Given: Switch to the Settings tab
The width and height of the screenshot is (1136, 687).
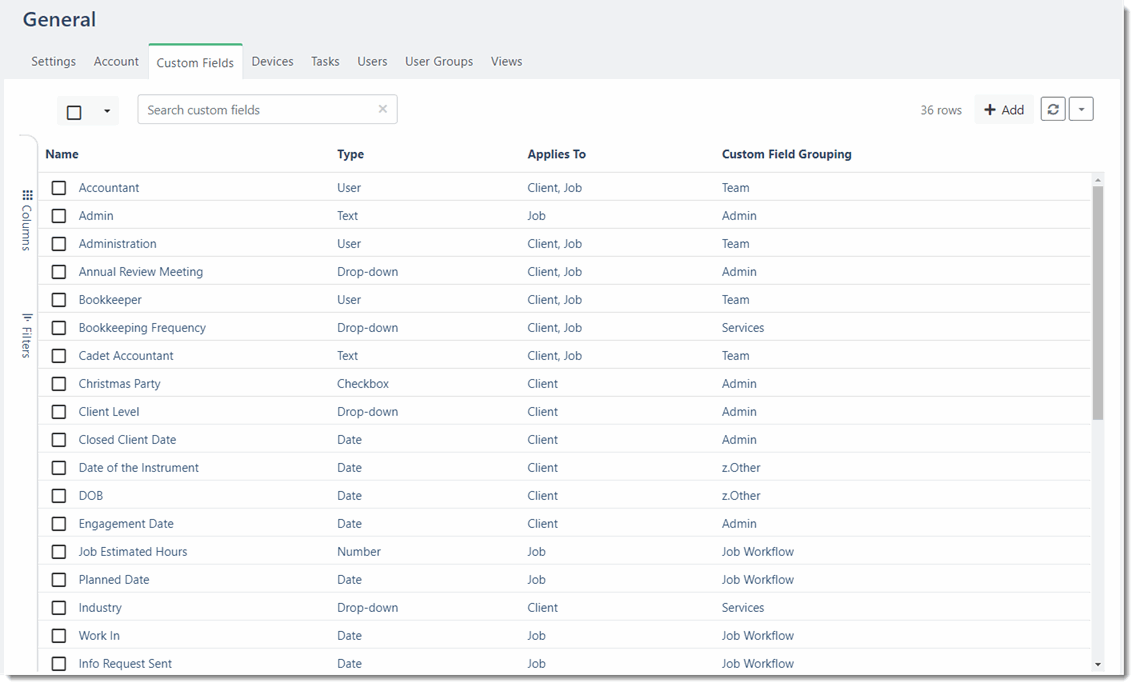Looking at the screenshot, I should pos(53,61).
